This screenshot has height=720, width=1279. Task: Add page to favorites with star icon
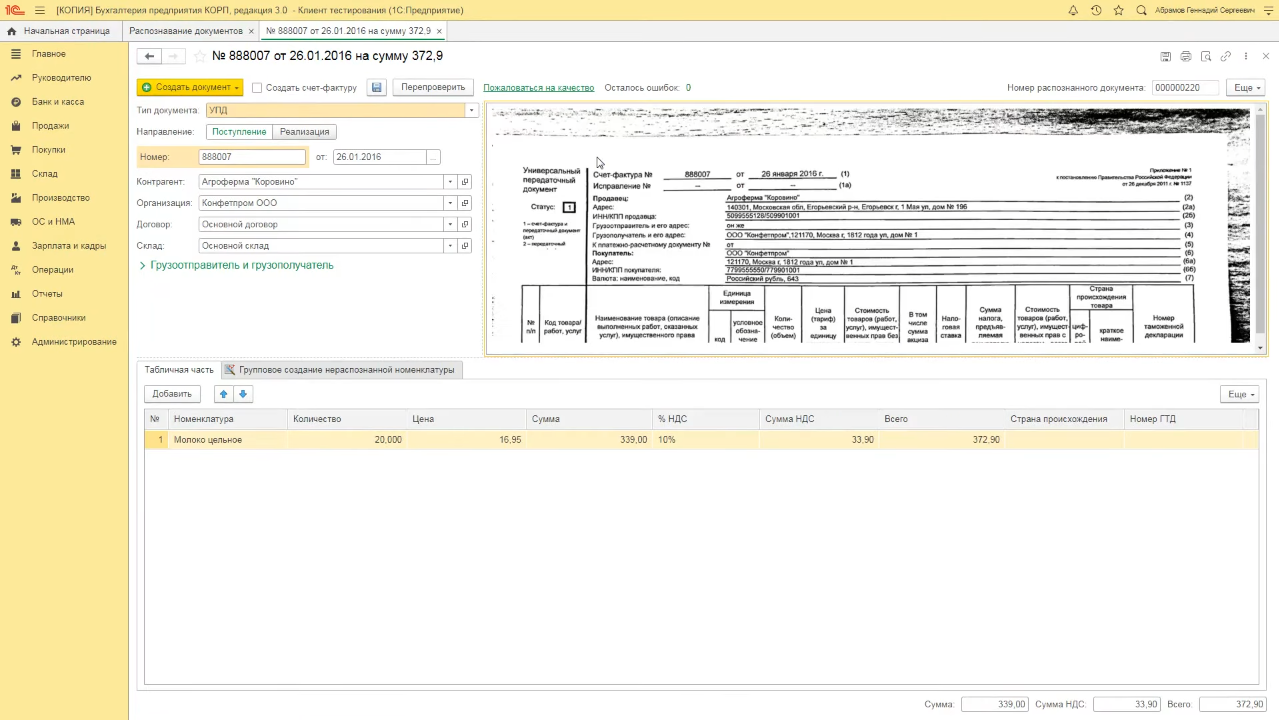[200, 56]
